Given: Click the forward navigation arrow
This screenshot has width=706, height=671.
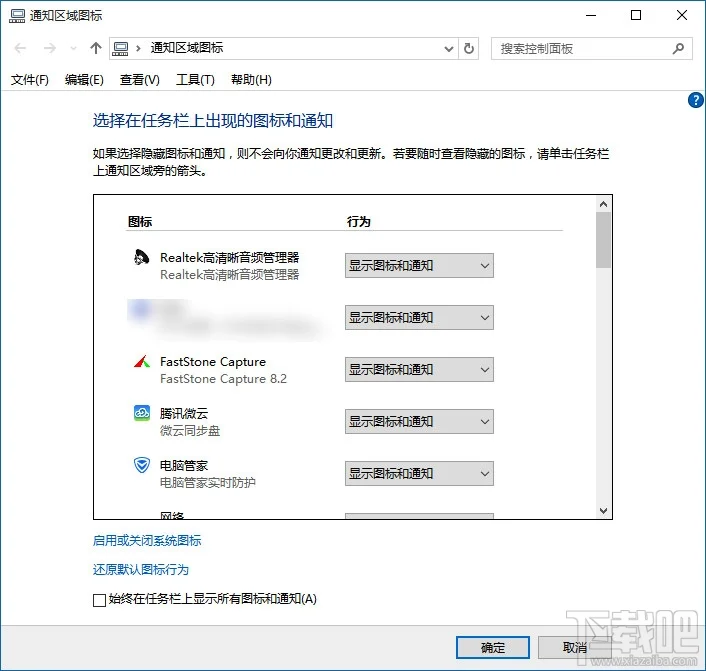Looking at the screenshot, I should point(50,48).
